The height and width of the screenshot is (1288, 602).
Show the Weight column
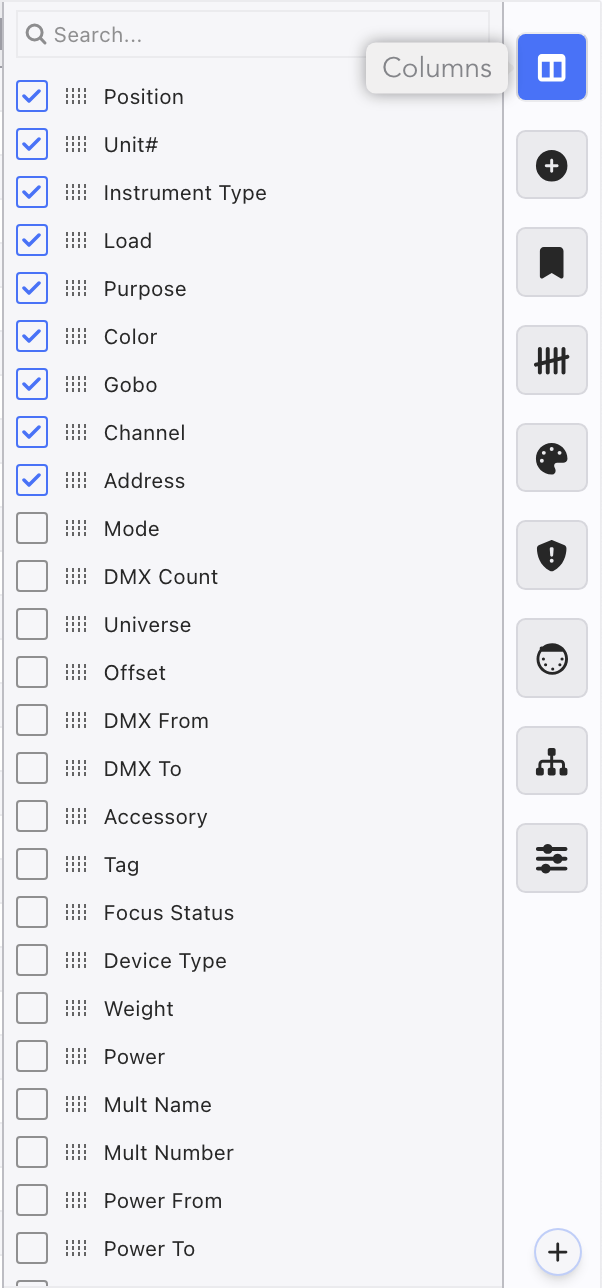[32, 1008]
